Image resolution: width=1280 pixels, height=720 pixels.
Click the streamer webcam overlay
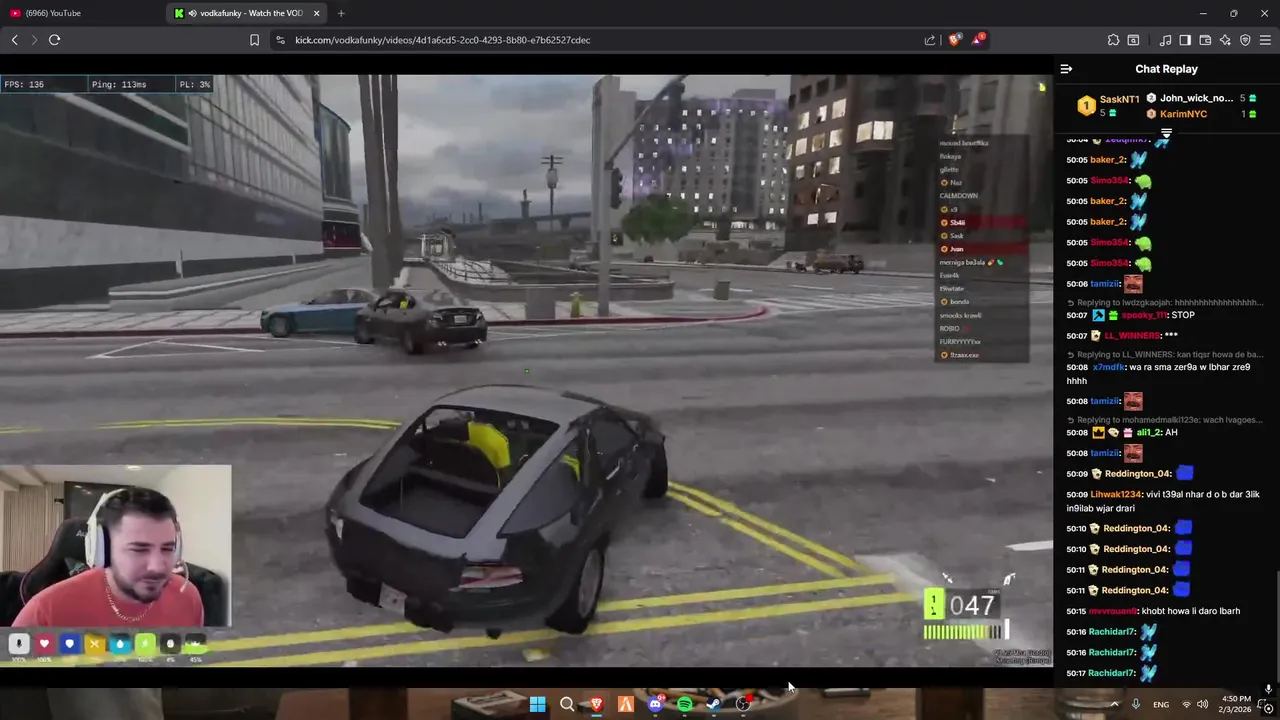click(x=115, y=545)
